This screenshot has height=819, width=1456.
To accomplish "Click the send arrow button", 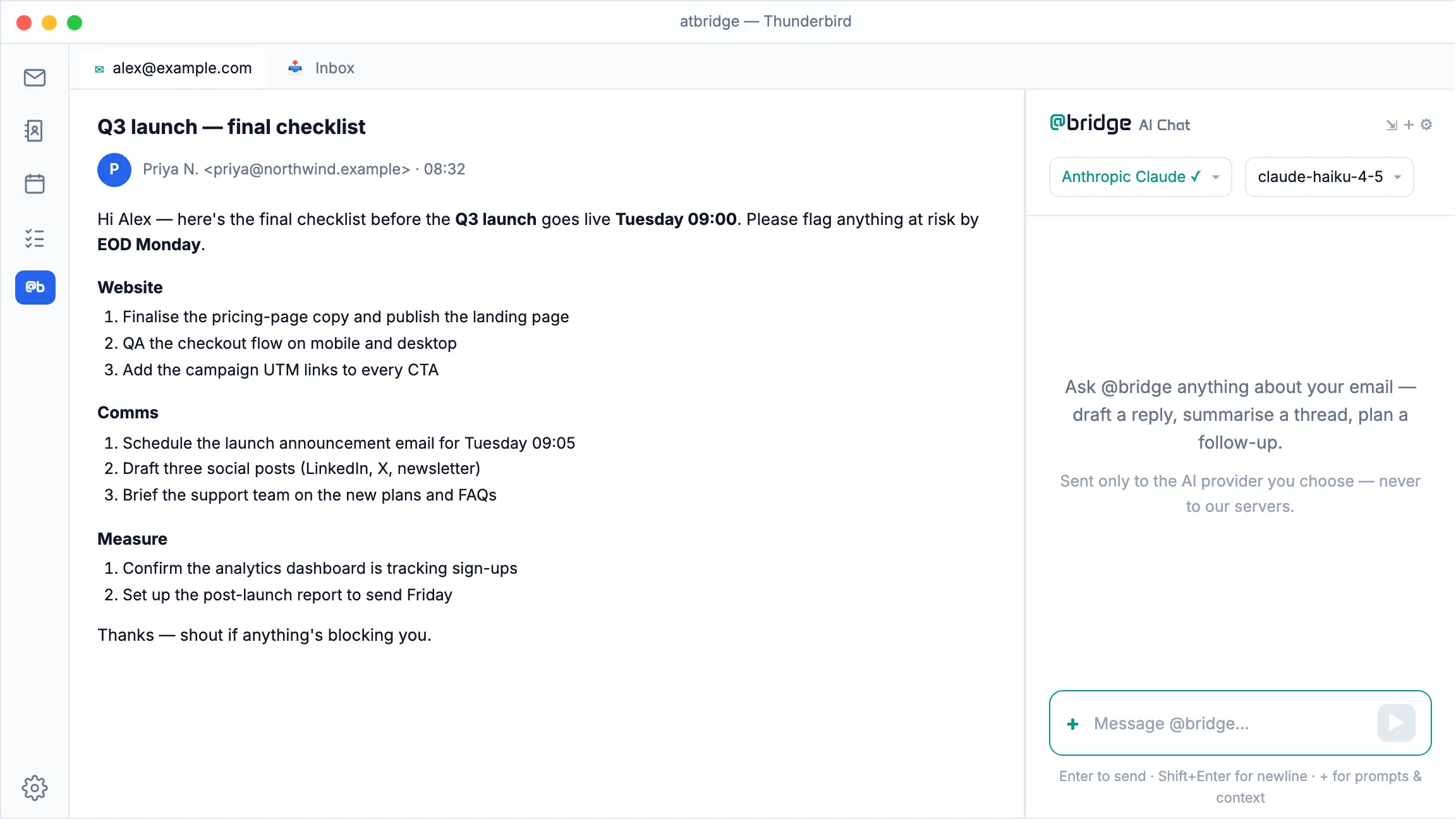I will tap(1397, 723).
